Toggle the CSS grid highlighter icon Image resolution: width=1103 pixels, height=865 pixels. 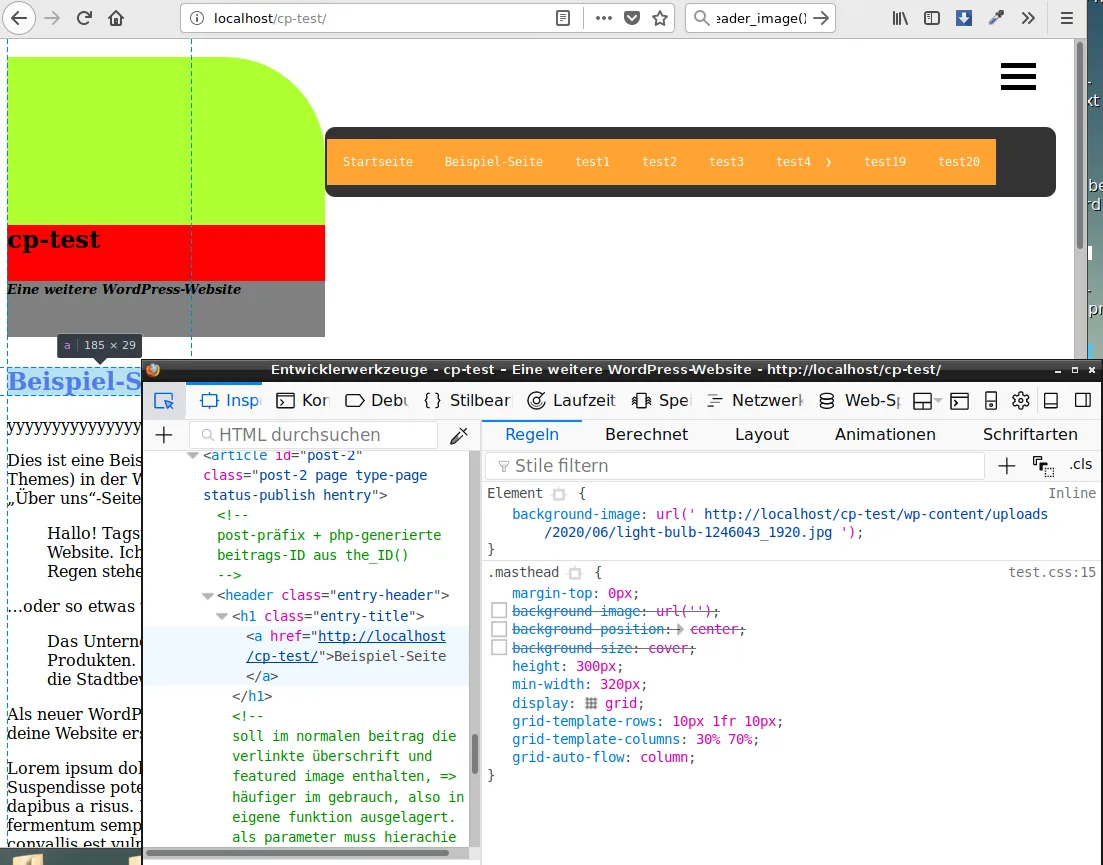click(592, 703)
